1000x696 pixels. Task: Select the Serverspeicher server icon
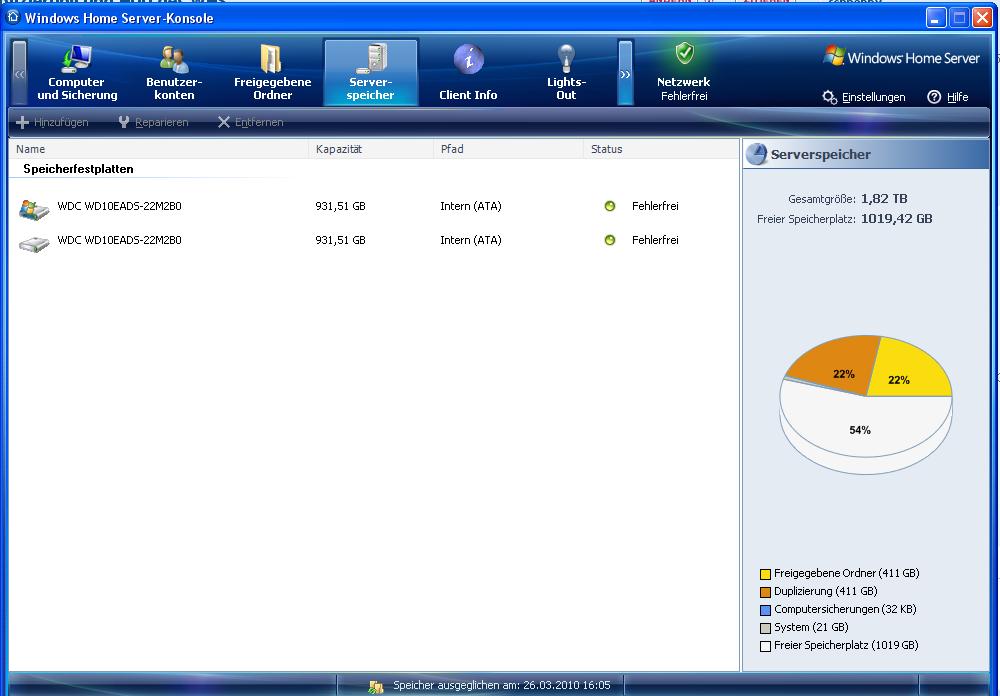pos(371,59)
